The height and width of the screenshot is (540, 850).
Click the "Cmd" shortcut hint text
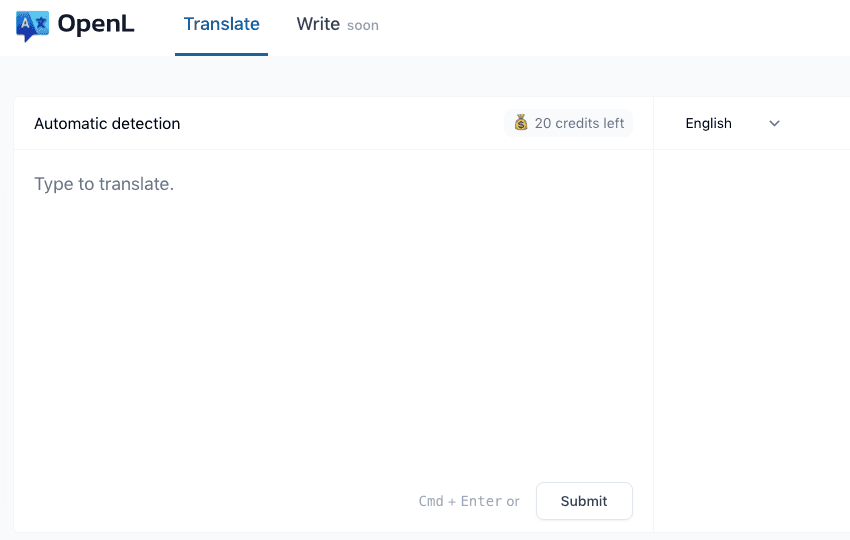[431, 502]
